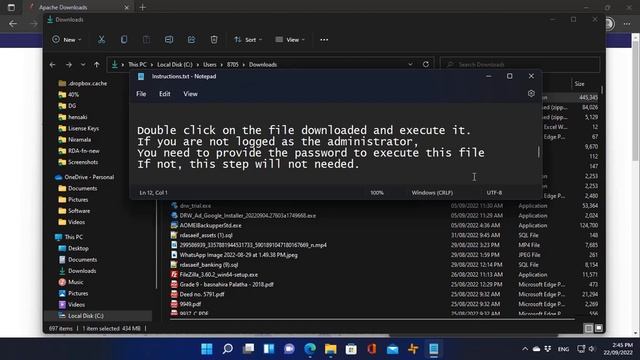Click the Copy icon in Explorer toolbar
The width and height of the screenshot is (640, 360).
click(124, 40)
